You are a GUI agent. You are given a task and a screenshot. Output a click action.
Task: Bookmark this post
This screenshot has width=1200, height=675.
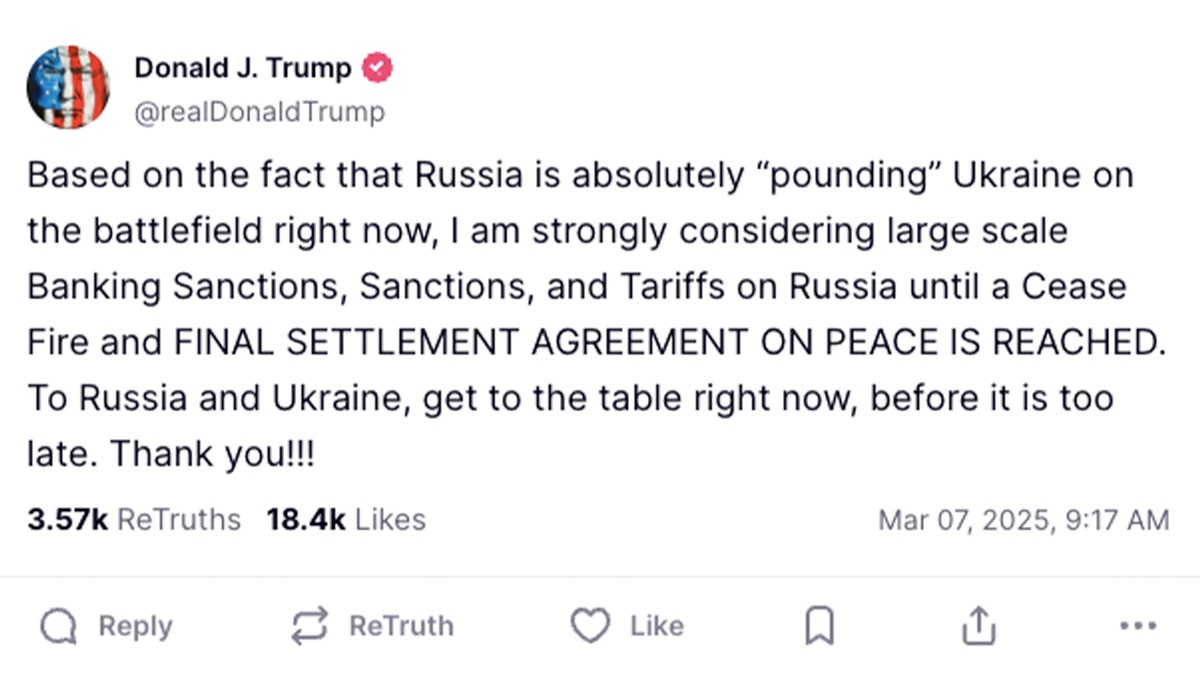click(819, 628)
